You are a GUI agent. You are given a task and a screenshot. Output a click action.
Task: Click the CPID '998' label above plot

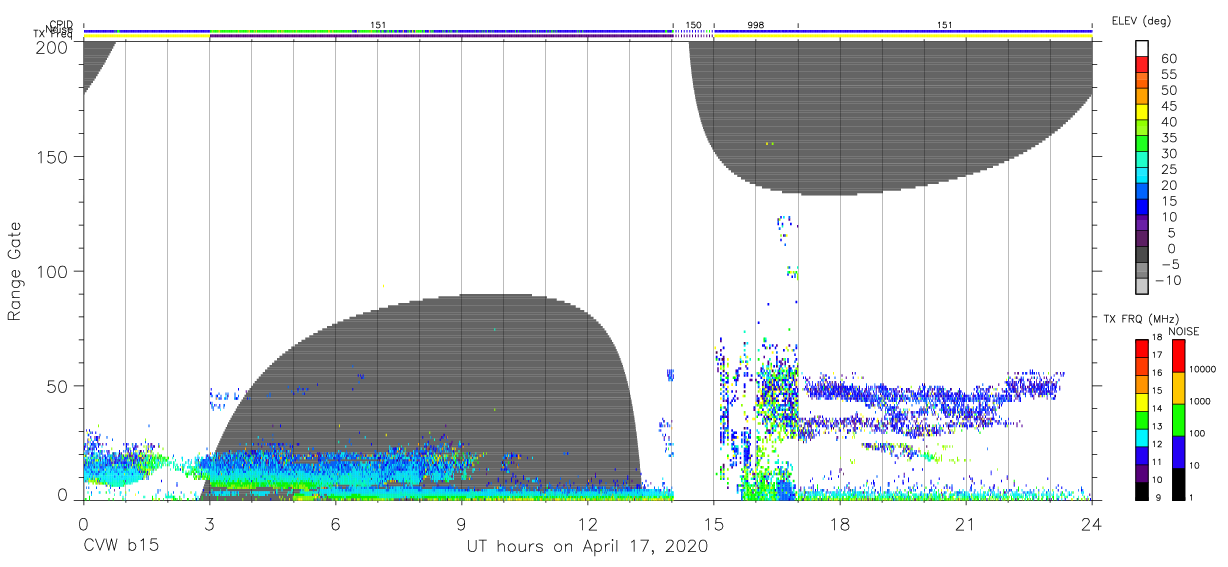(x=755, y=24)
